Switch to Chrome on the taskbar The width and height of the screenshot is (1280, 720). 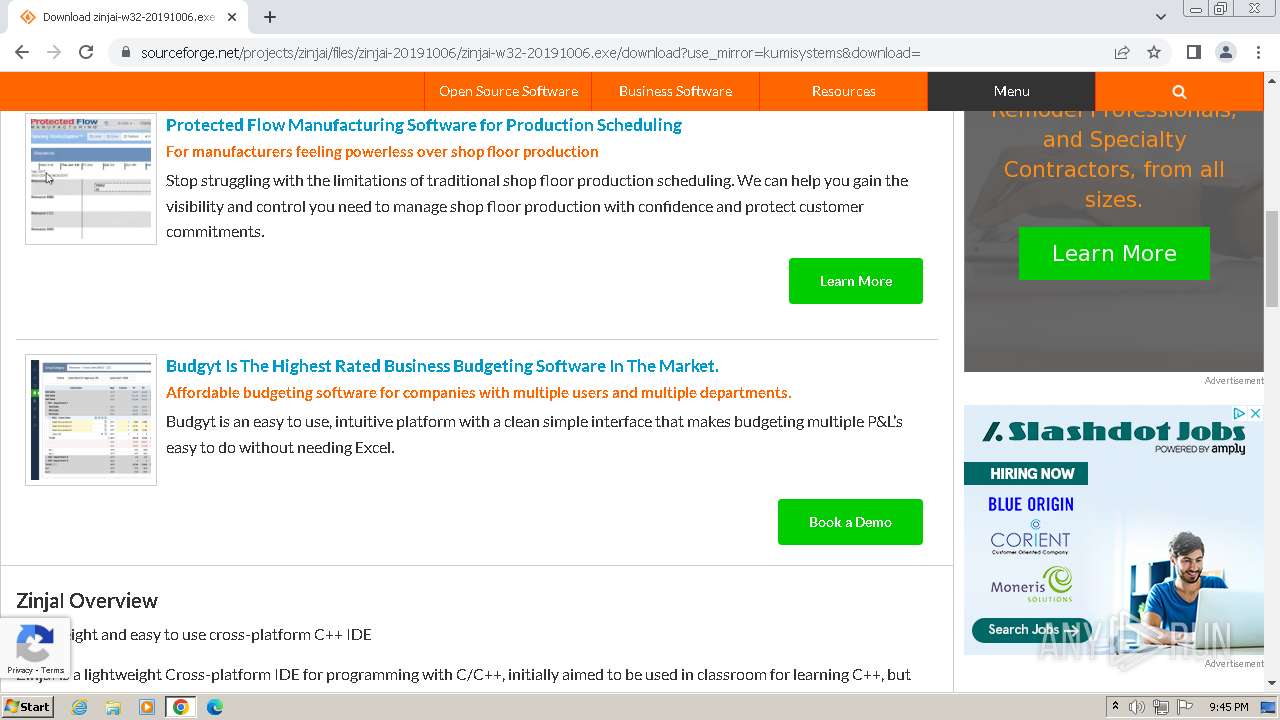(x=181, y=707)
